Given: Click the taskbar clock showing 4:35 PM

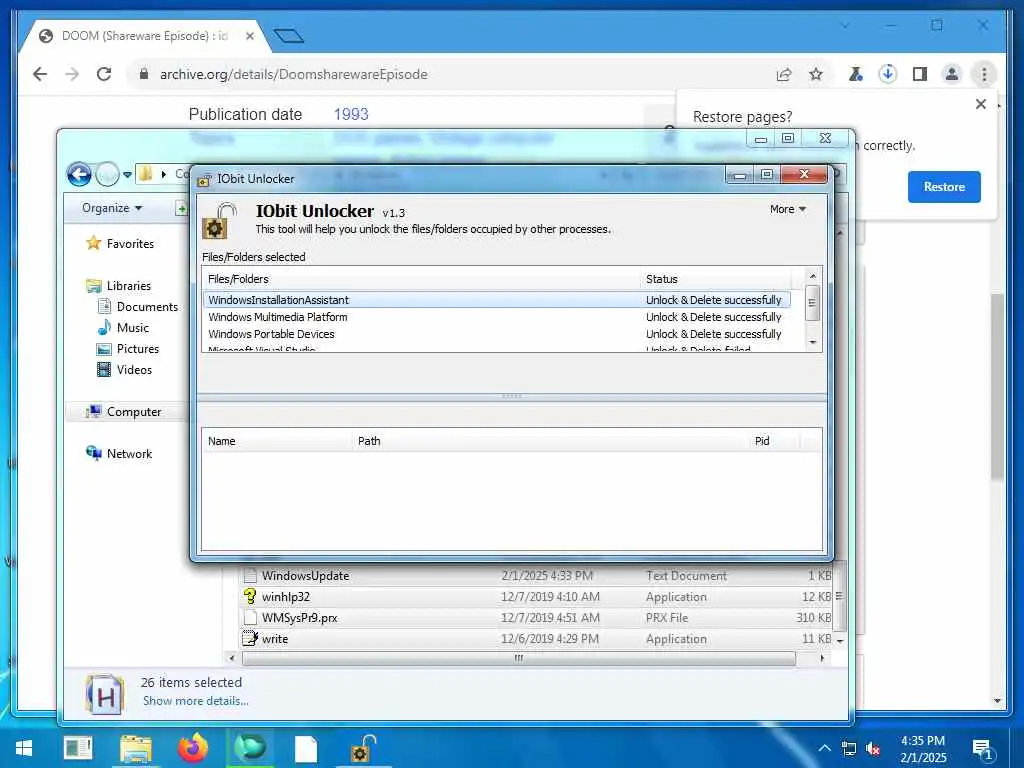Looking at the screenshot, I should [x=923, y=749].
